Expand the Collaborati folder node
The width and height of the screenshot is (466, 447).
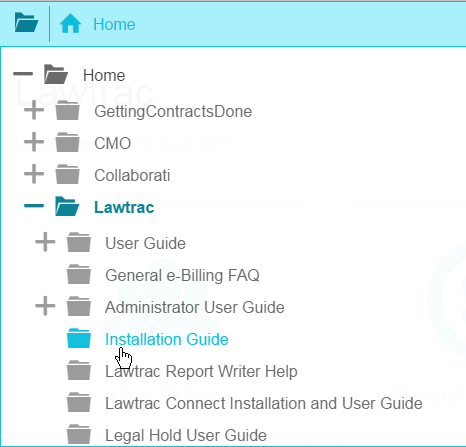pos(34,174)
